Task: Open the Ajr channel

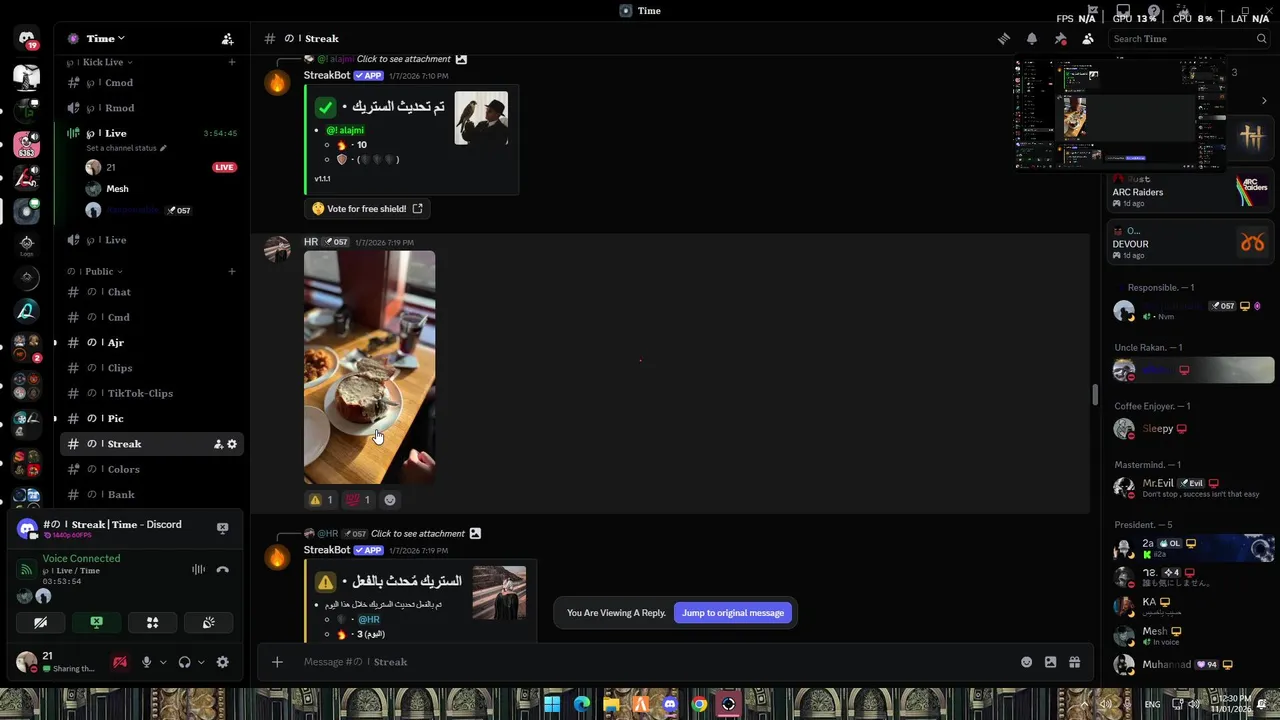Action: 151,343
